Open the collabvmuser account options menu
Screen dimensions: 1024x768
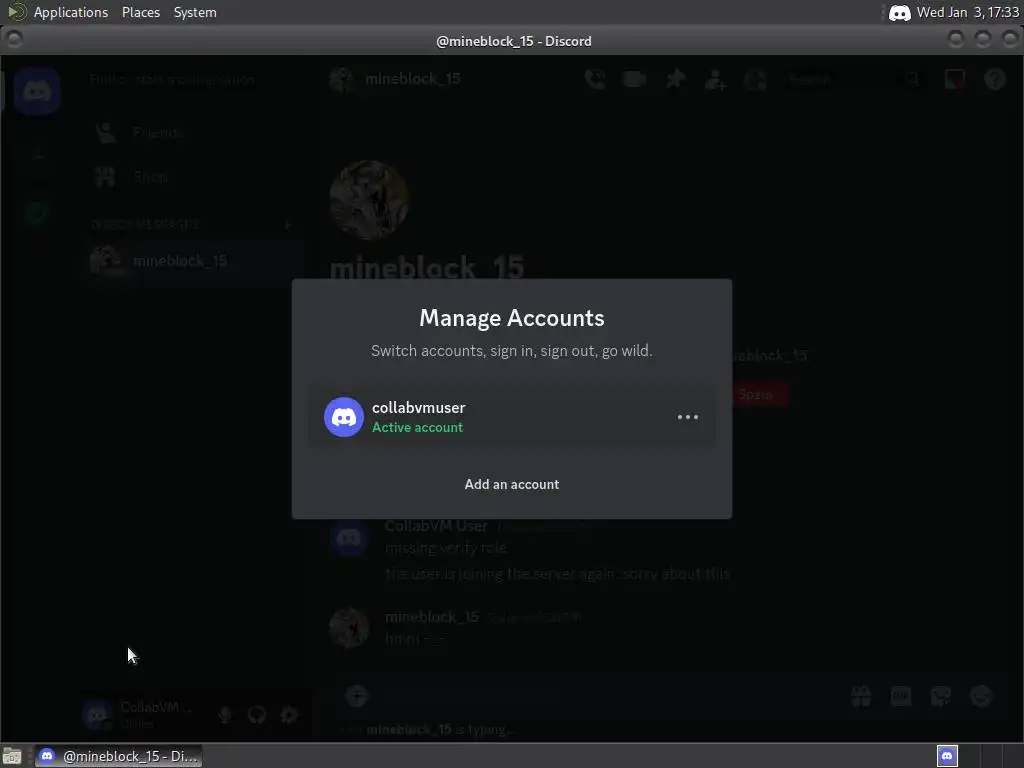click(x=688, y=417)
